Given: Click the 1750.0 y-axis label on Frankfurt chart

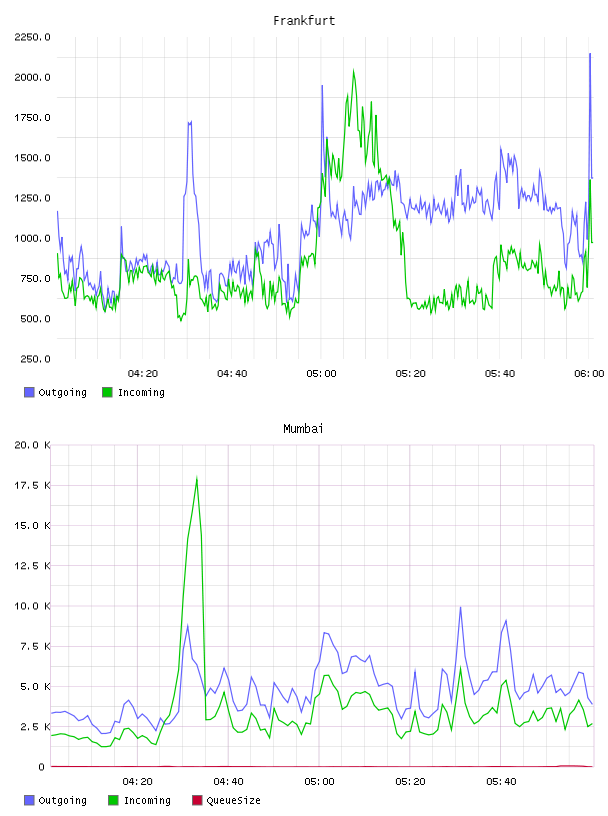Looking at the screenshot, I should tap(32, 118).
